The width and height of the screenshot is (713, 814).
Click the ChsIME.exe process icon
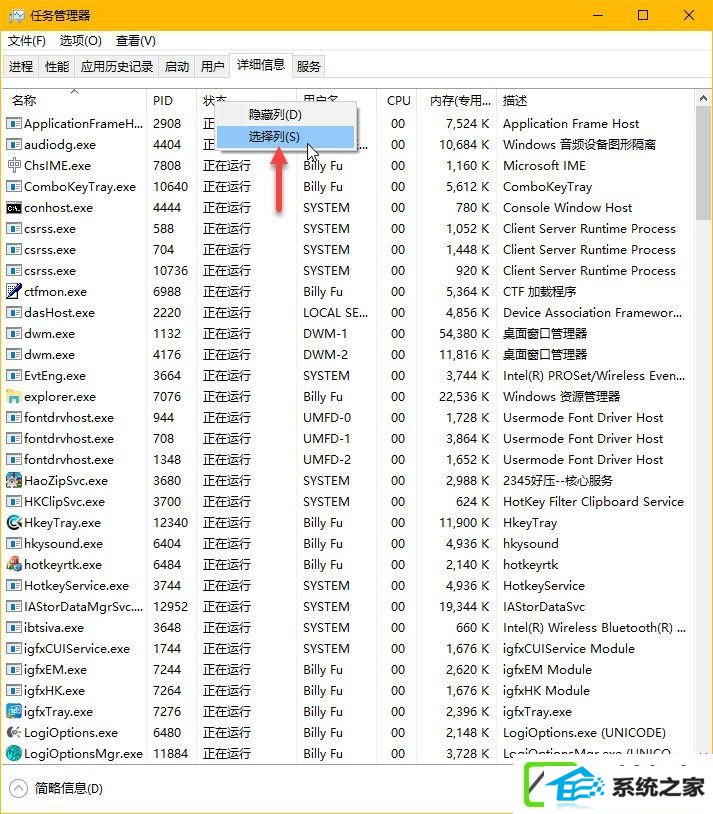[x=14, y=165]
